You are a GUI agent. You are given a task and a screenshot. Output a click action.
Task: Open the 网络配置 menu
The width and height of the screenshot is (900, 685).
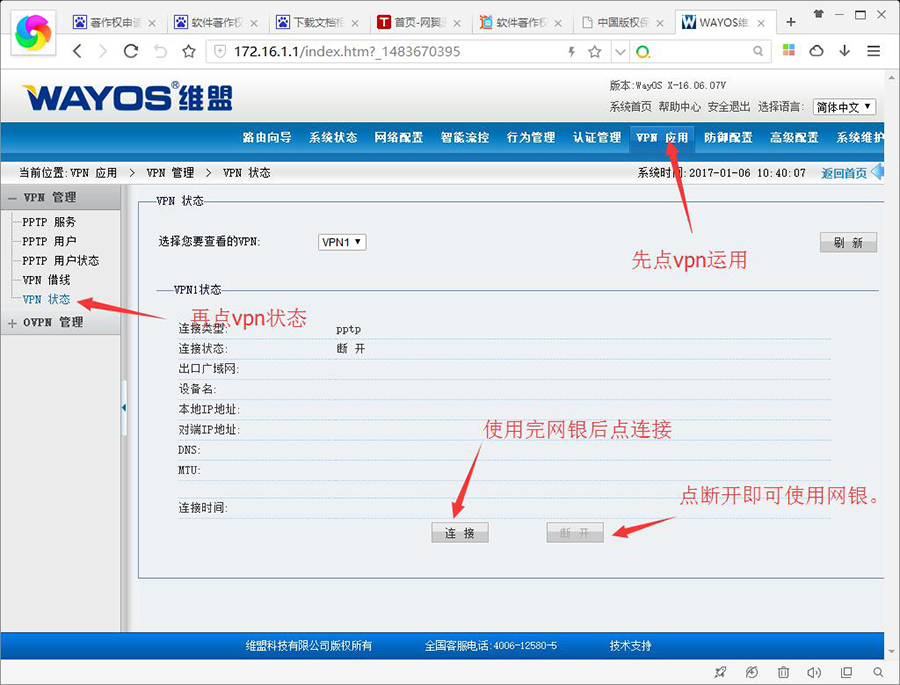(398, 138)
